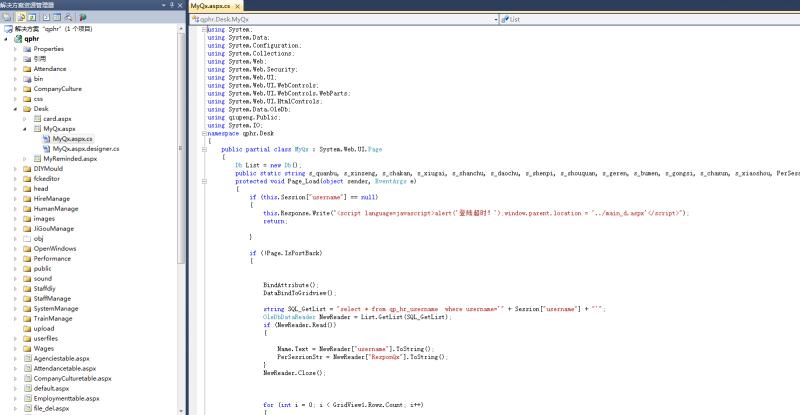The width and height of the screenshot is (800, 415).
Task: Click the Employmenttable.aspx file icon
Action: click(28, 398)
